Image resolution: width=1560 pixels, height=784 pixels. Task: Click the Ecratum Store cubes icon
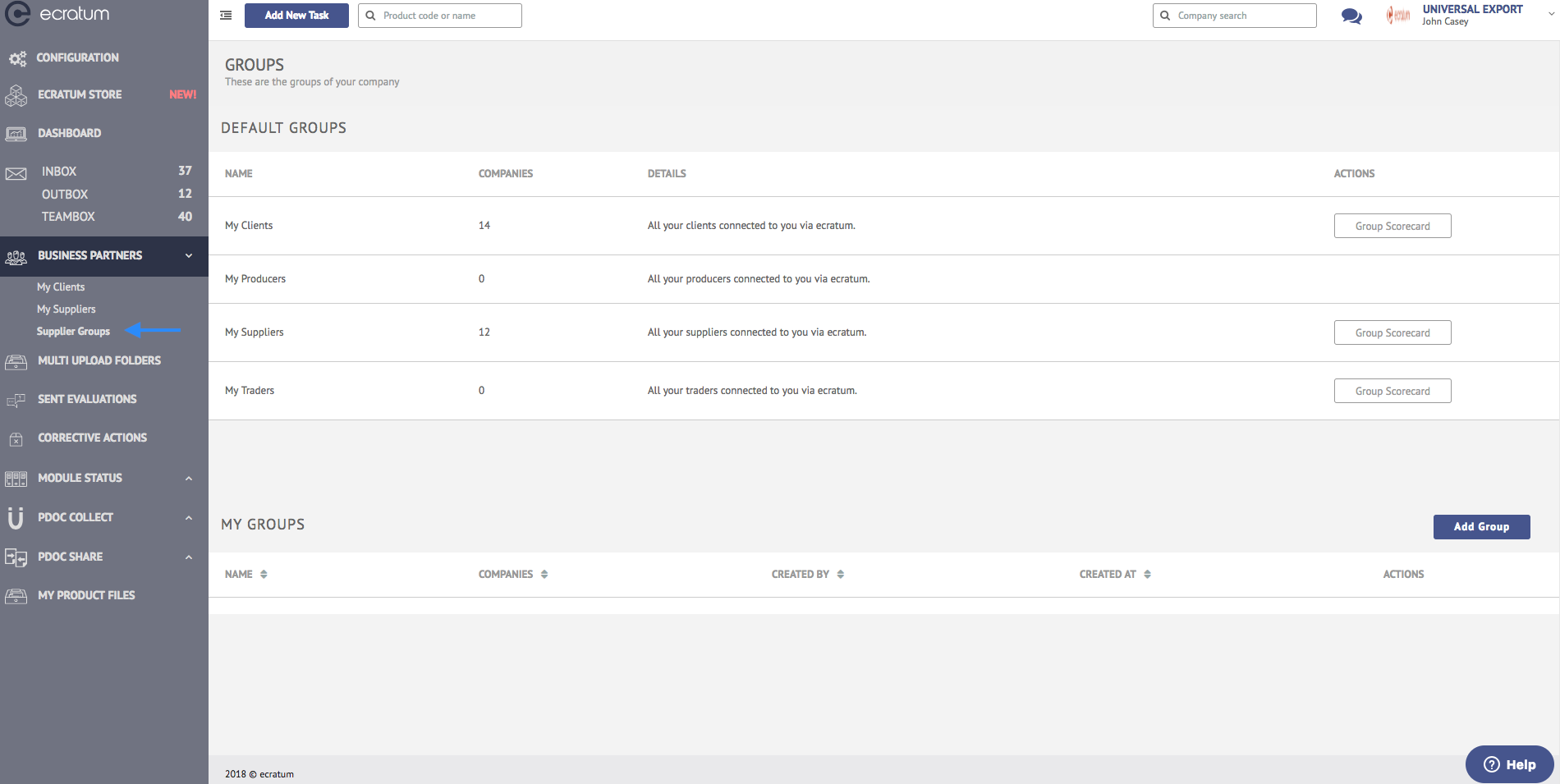point(16,95)
